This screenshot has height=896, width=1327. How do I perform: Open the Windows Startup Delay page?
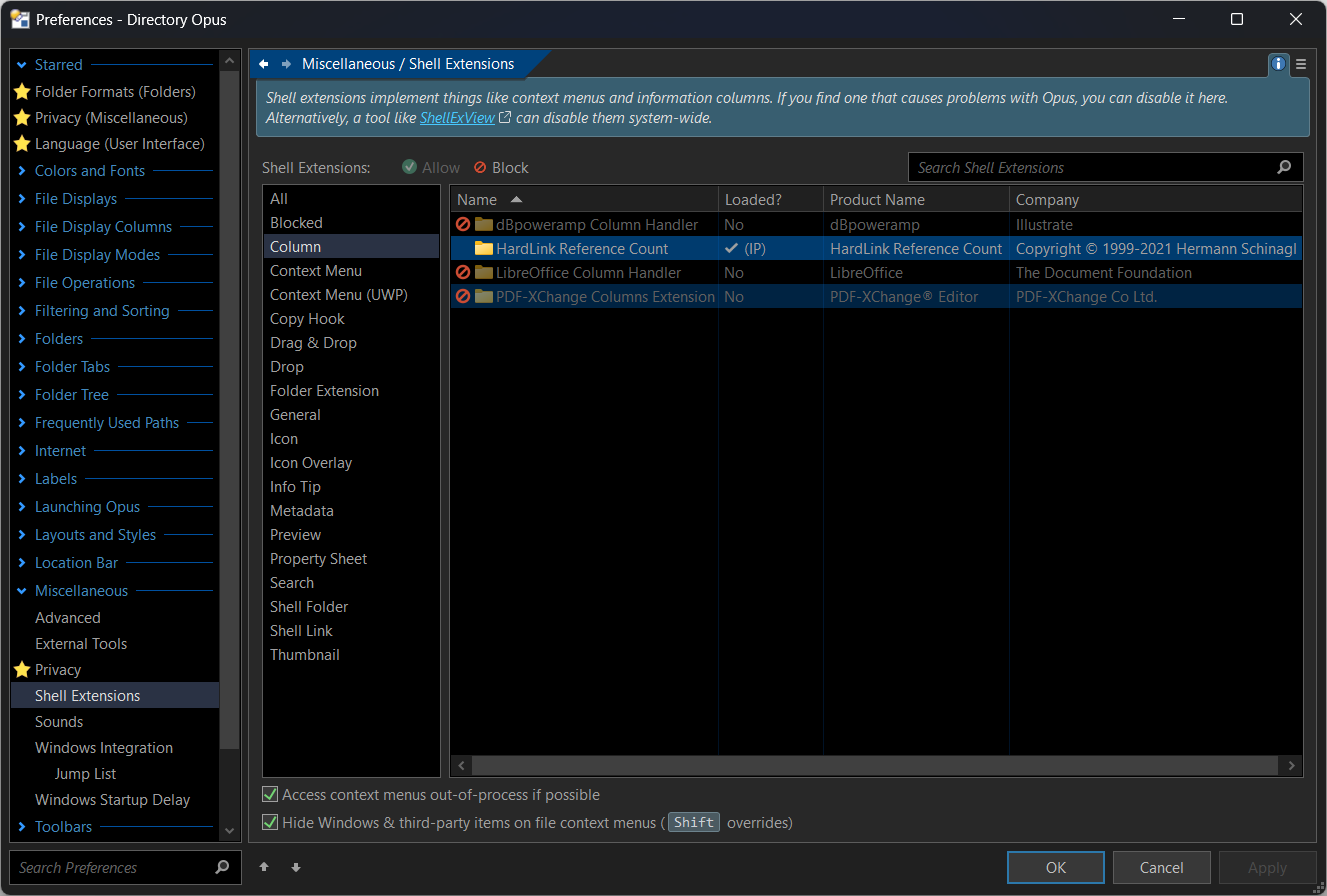pos(114,800)
